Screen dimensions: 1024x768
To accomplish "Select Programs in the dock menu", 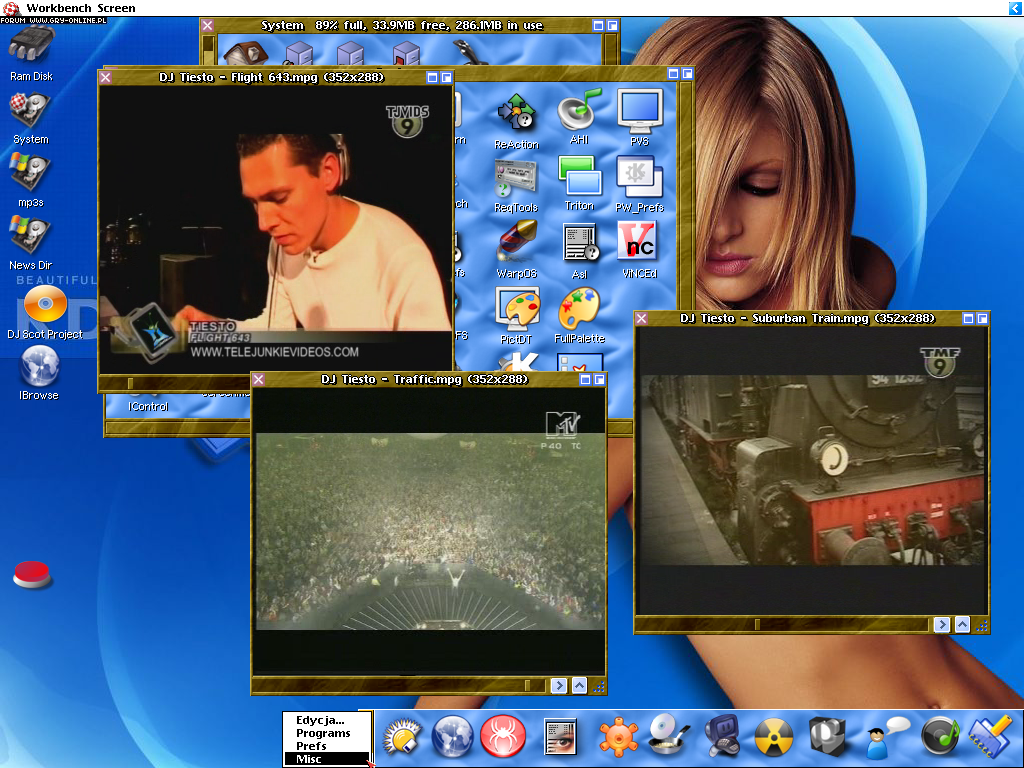I will 323,733.
